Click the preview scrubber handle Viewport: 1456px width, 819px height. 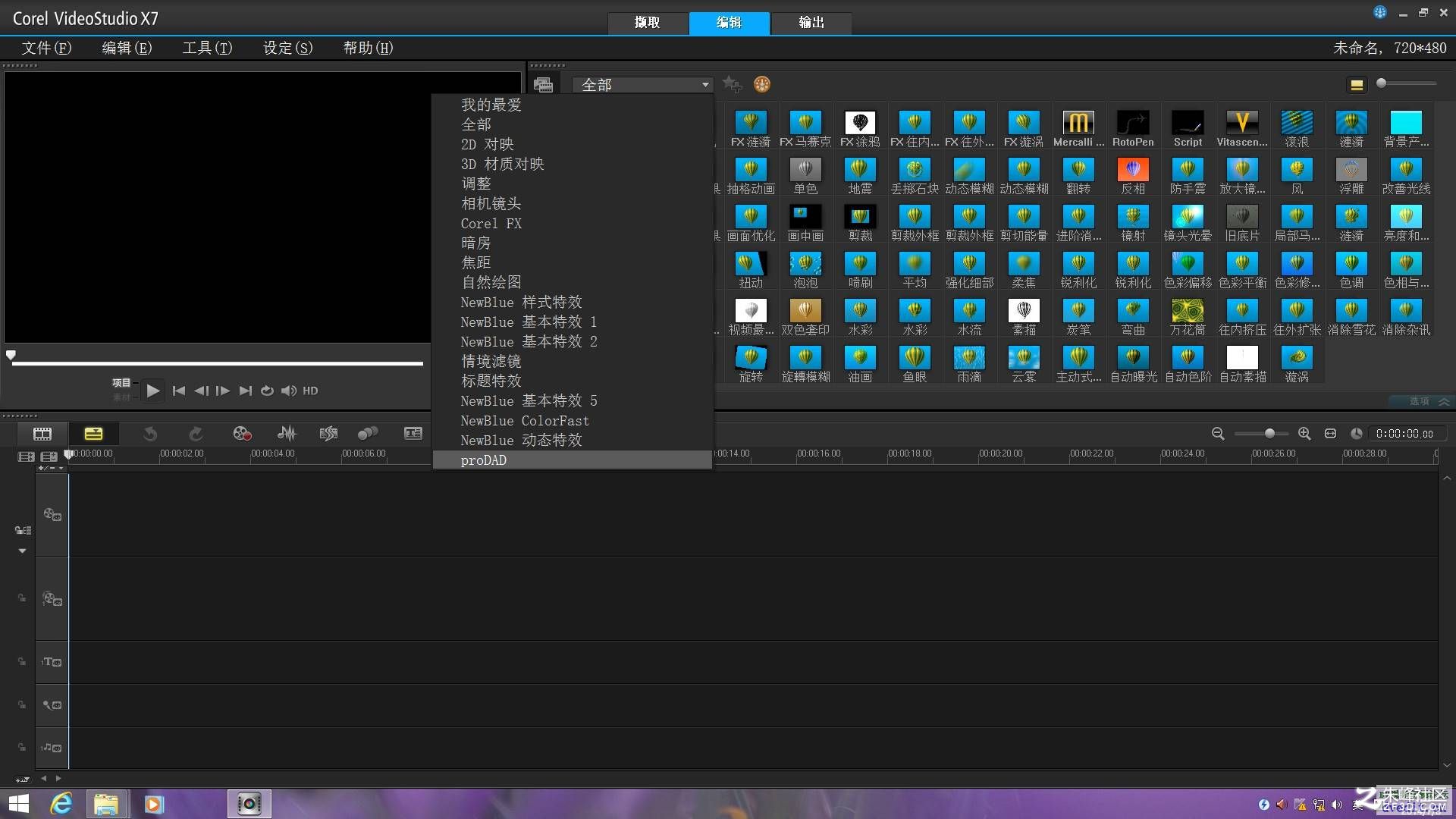tap(11, 355)
